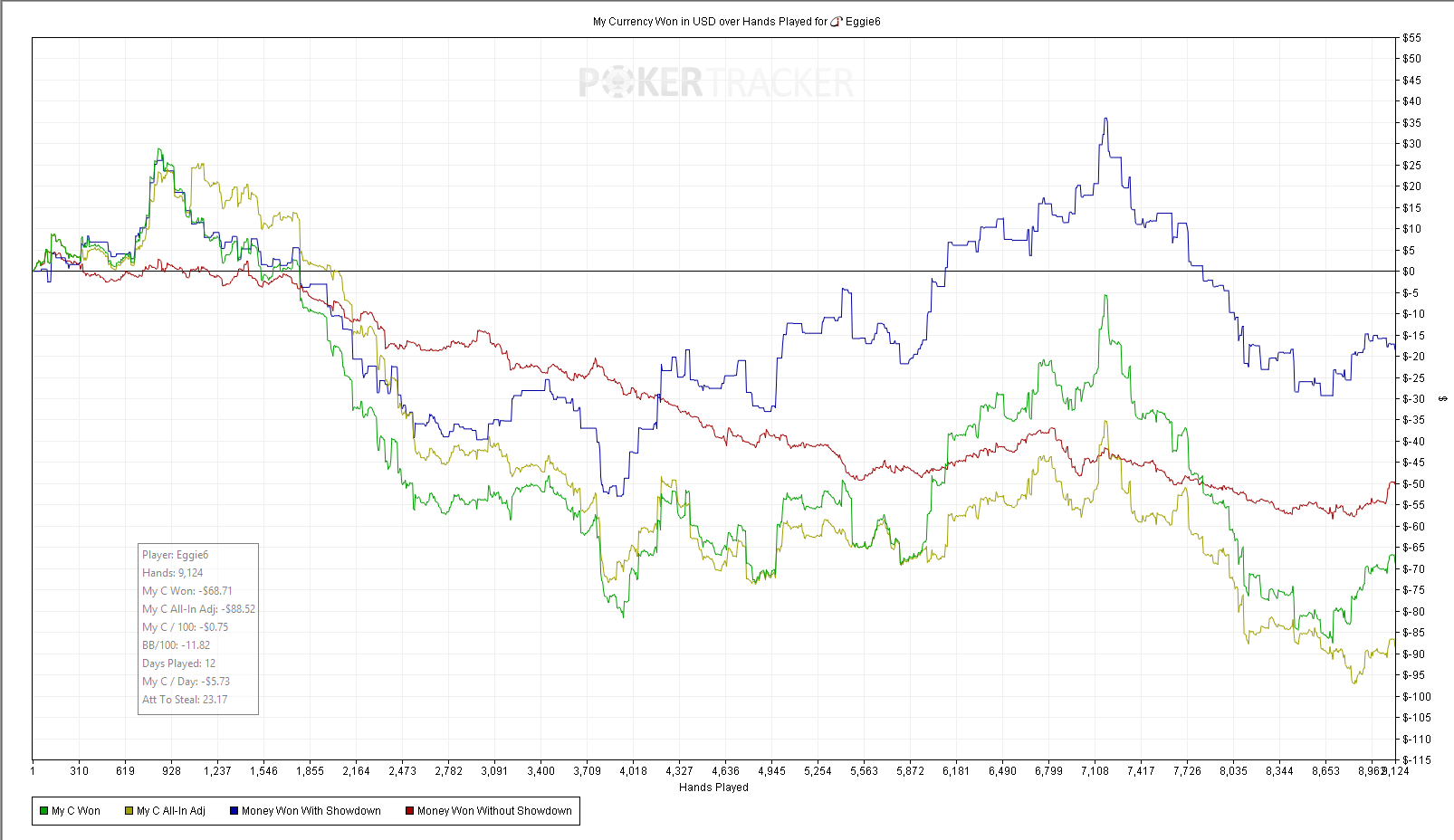Screen dimensions: 1454x840
Task: Click the "4,636" tick on the x-axis
Action: point(725,771)
